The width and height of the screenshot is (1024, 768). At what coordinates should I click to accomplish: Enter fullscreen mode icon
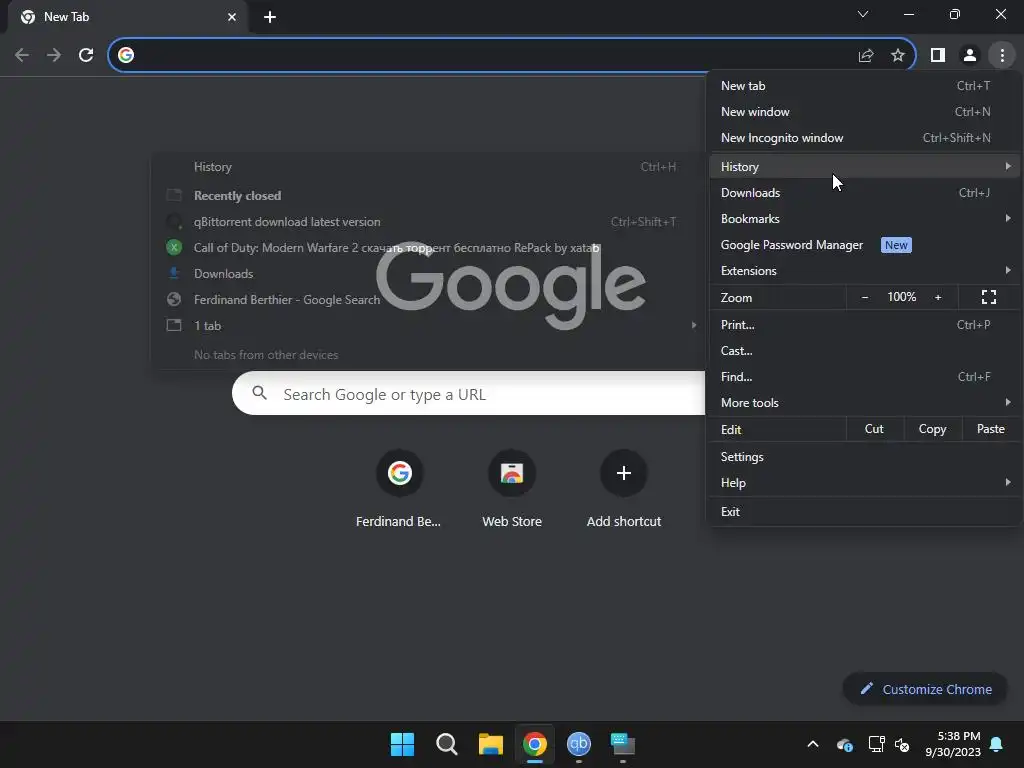[989, 297]
